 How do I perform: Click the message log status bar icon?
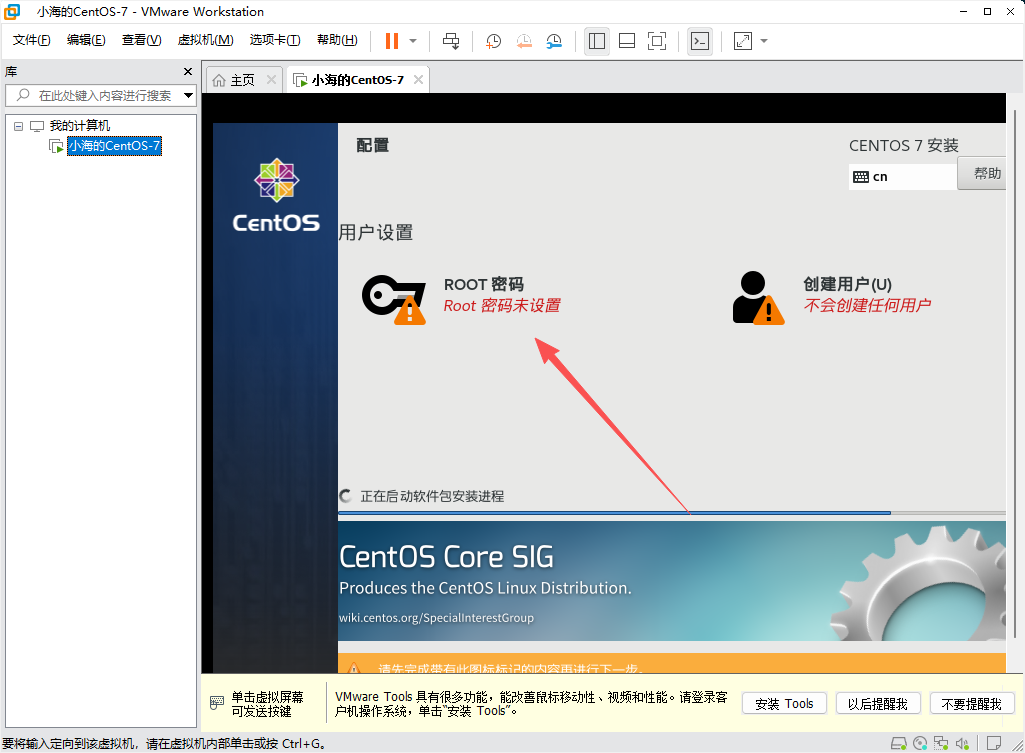pyautogui.click(x=994, y=743)
